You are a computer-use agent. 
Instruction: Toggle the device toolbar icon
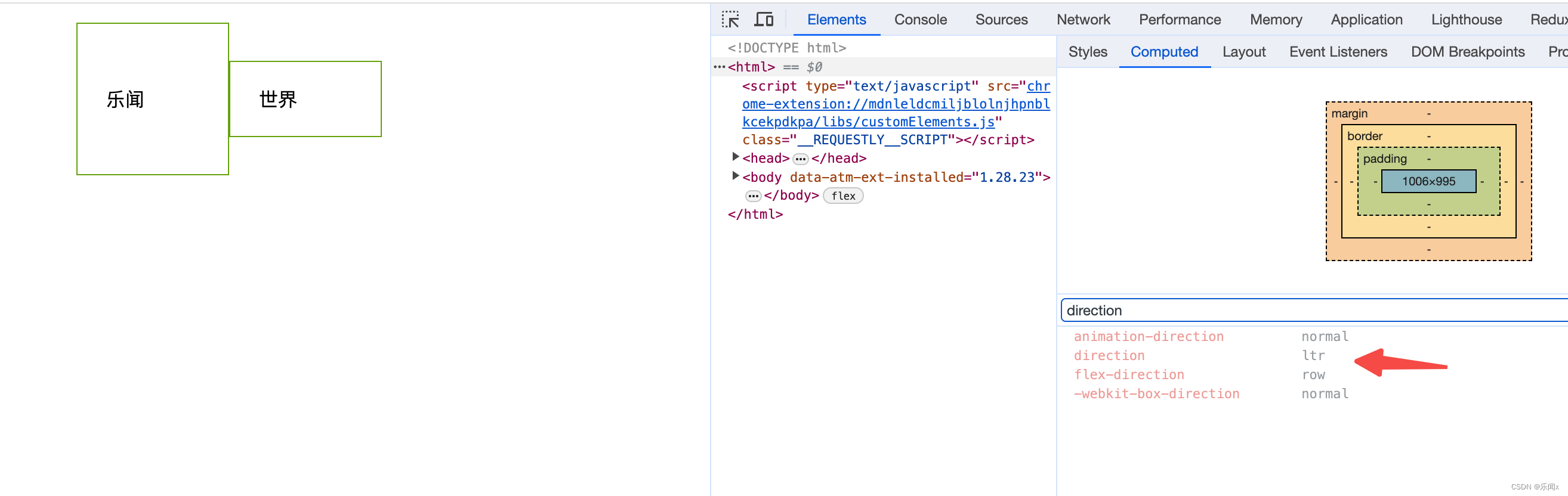pyautogui.click(x=763, y=20)
